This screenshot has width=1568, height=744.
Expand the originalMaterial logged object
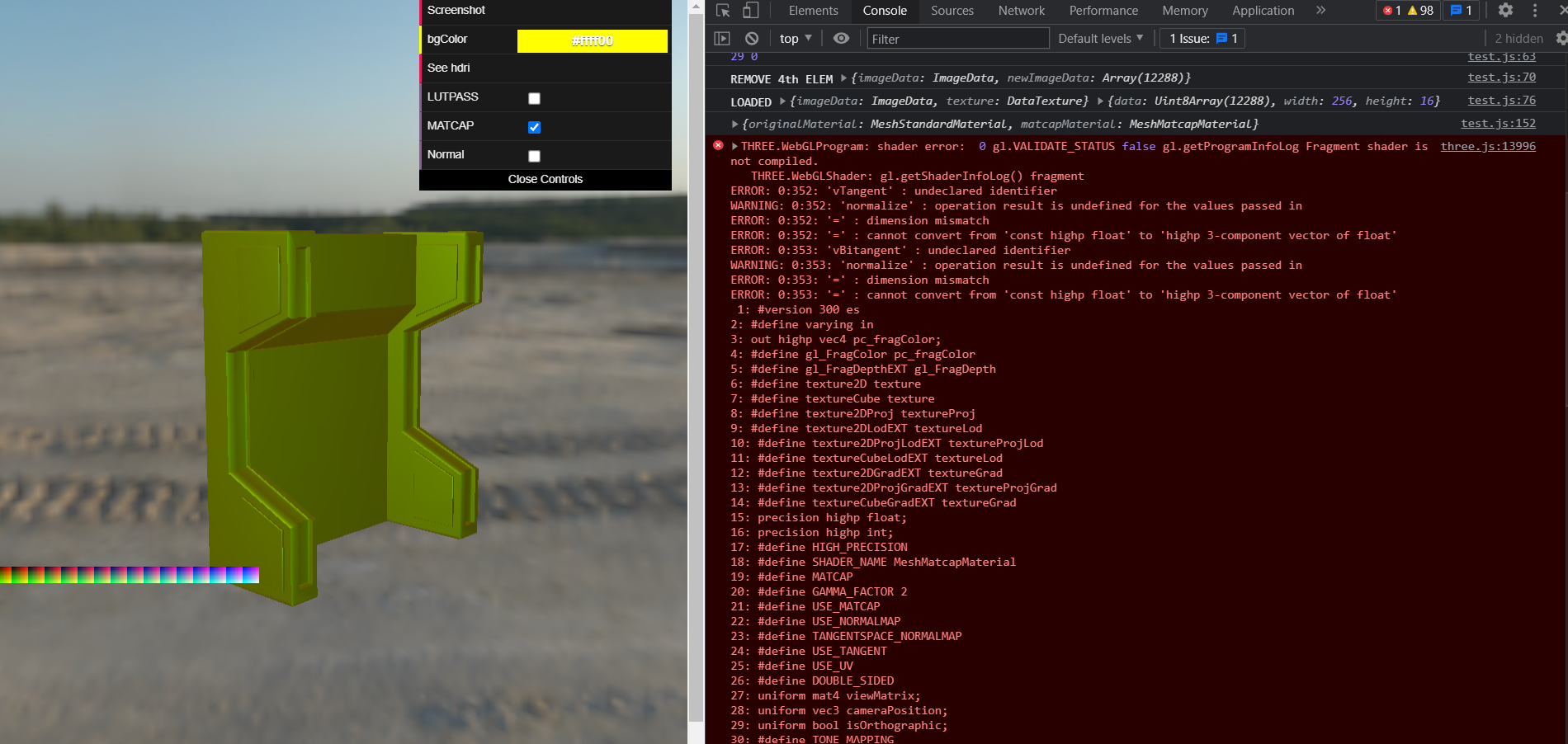[x=734, y=125]
